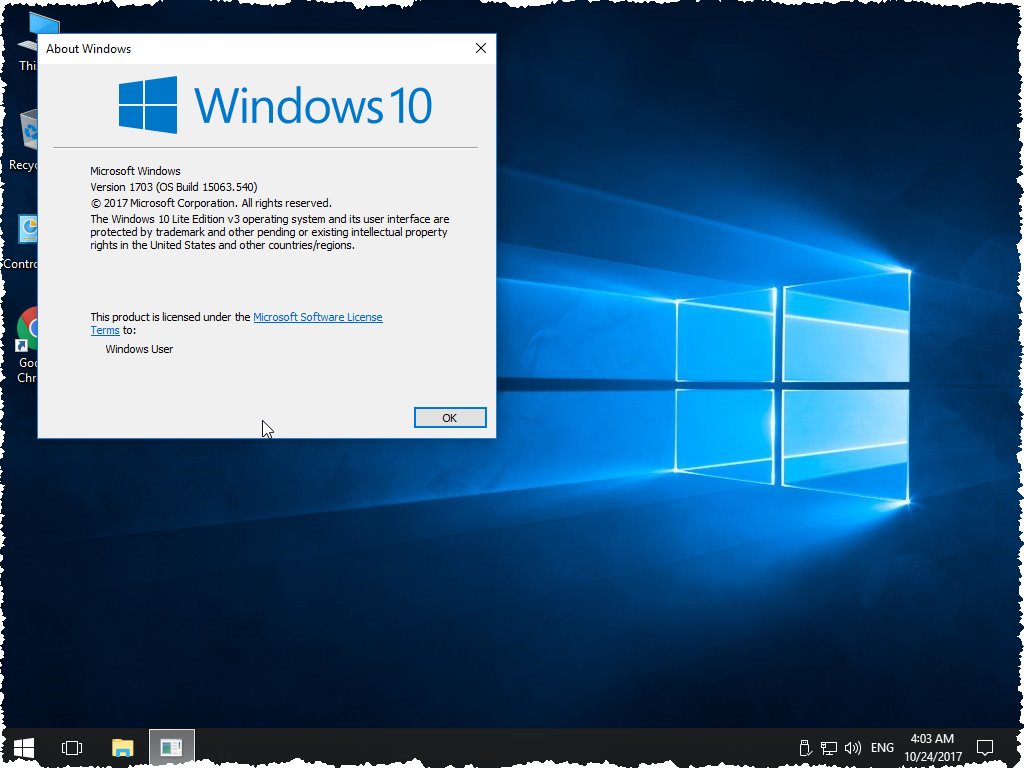Viewport: 1024px width, 768px height.
Task: Open the clock showing 4:03 AM
Action: click(x=933, y=748)
